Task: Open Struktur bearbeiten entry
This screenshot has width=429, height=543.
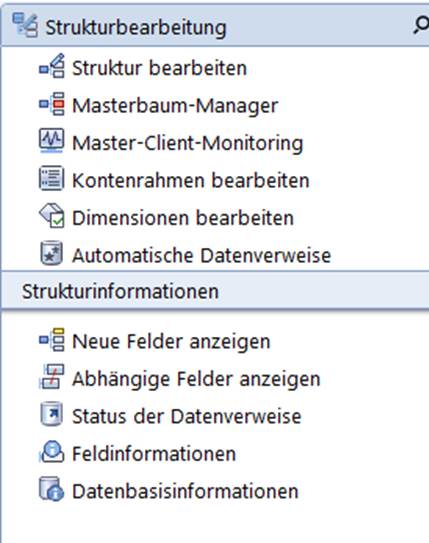Action: click(x=159, y=68)
